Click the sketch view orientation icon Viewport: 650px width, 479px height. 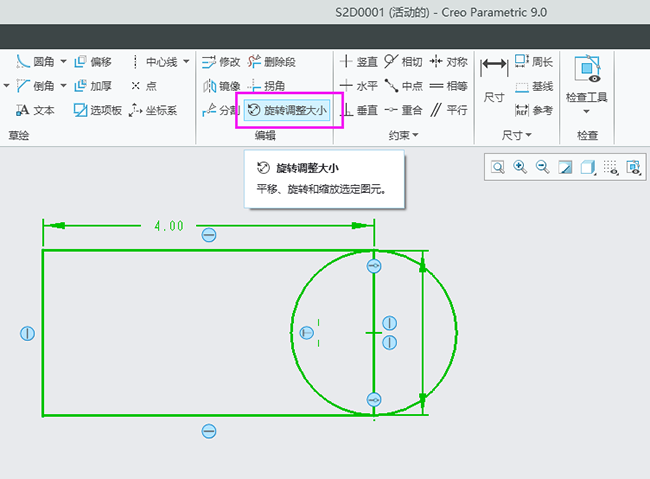pyautogui.click(x=565, y=167)
